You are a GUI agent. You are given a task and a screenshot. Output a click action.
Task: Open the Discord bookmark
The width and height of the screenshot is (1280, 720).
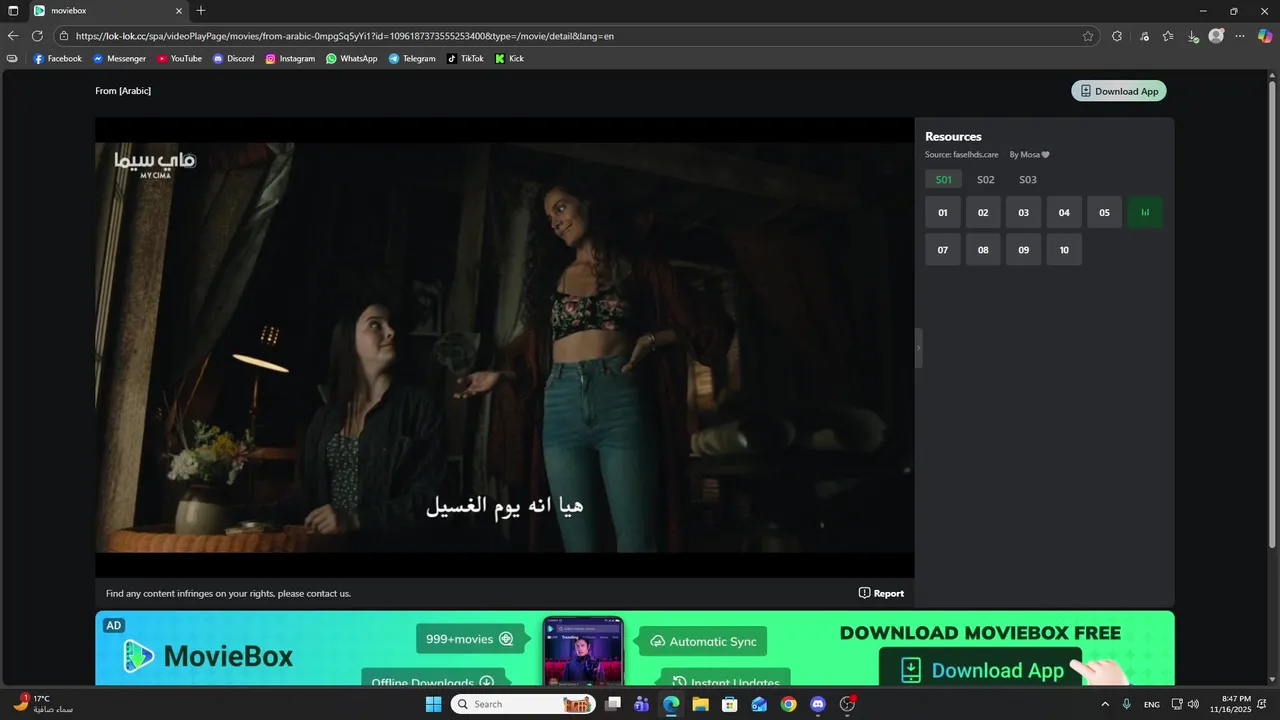(x=233, y=59)
